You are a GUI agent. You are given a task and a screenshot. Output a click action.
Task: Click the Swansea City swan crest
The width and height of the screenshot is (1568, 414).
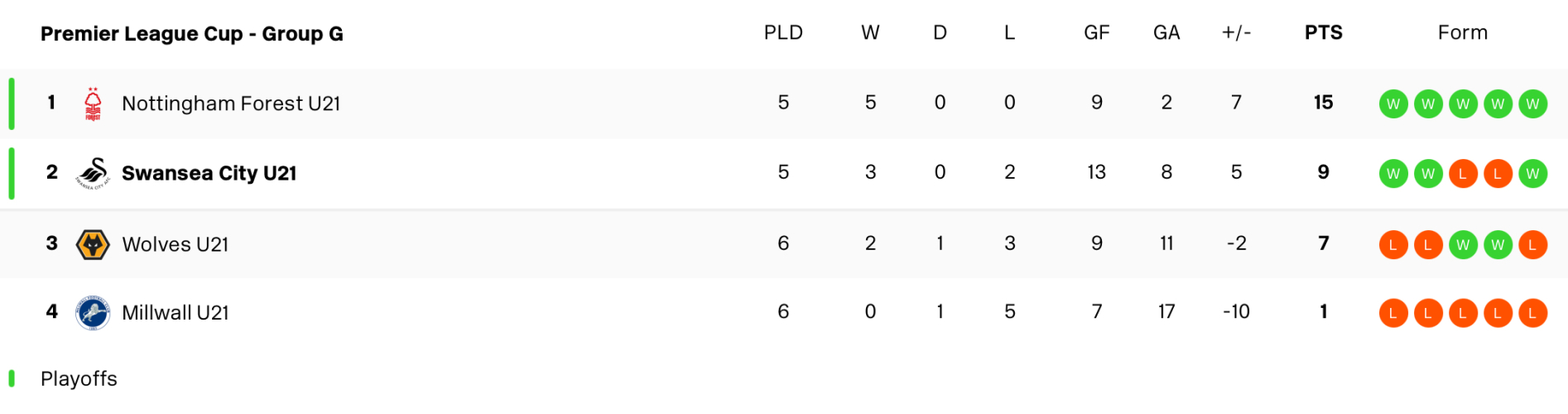[93, 173]
